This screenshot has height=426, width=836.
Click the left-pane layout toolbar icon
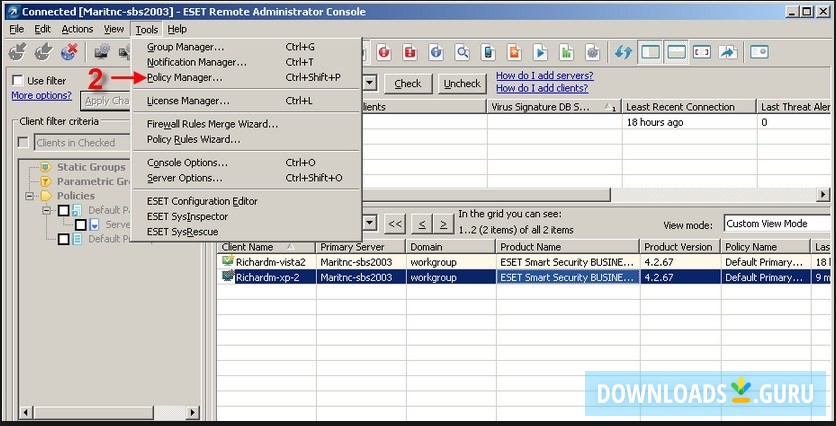coord(650,52)
